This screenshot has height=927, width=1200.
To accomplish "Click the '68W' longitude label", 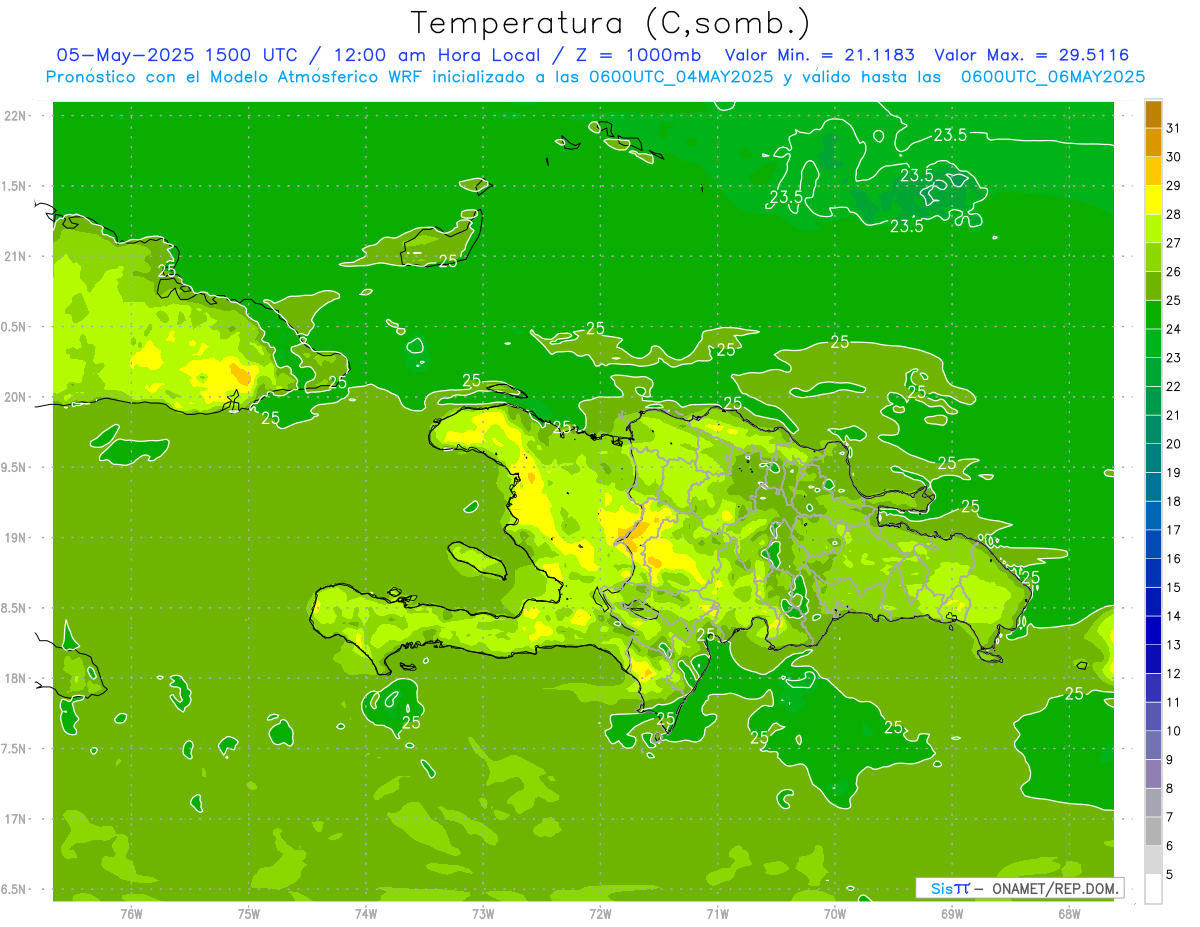I will click(1069, 913).
